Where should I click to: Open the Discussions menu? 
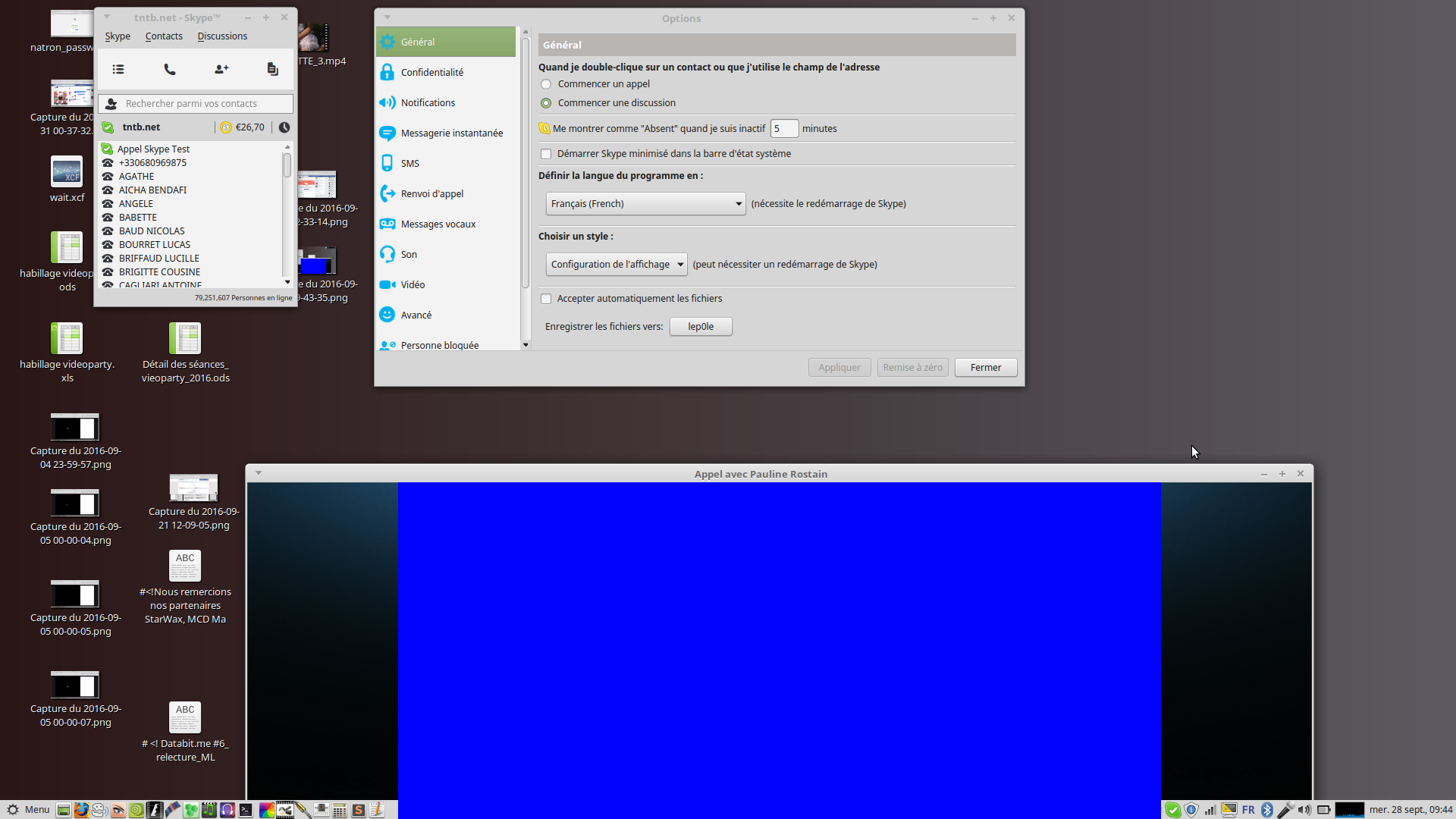222,36
